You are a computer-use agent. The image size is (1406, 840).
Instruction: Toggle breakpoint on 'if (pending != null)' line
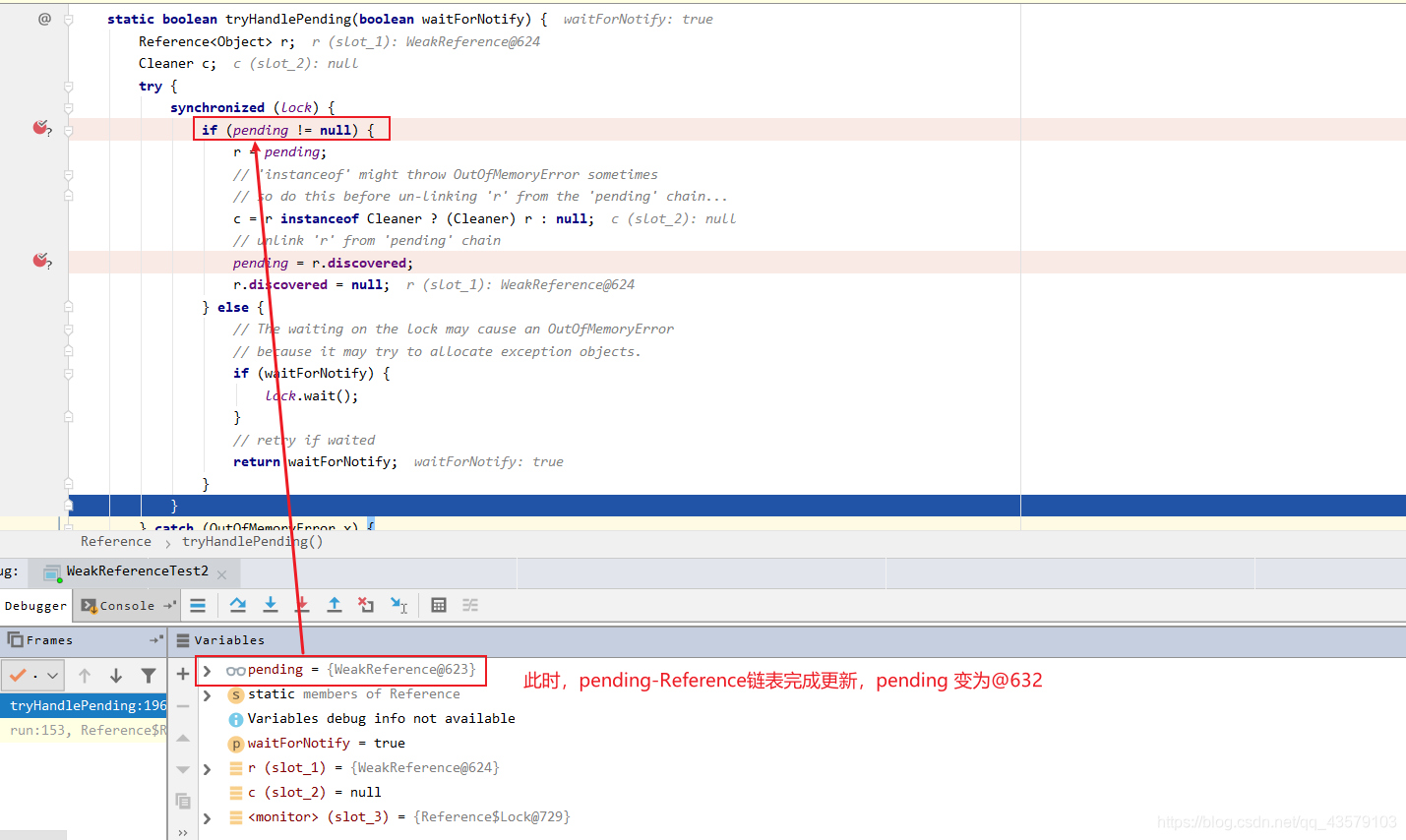[41, 129]
